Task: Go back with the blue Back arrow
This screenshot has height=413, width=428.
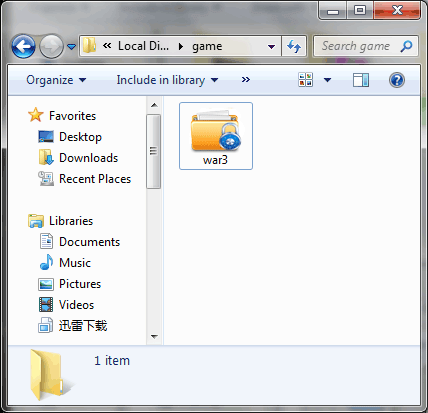Action: tap(23, 46)
